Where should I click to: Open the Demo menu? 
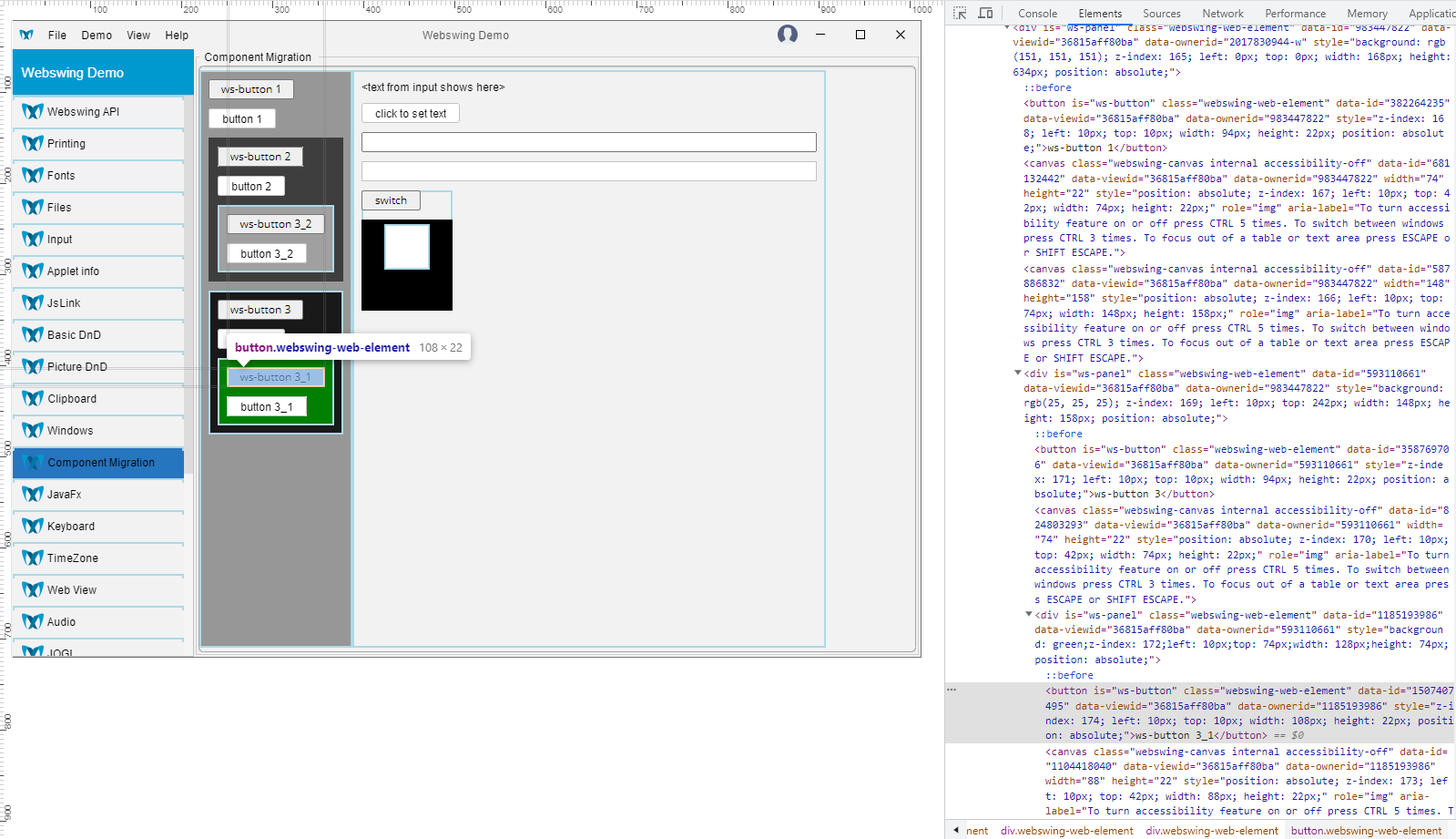click(x=97, y=36)
